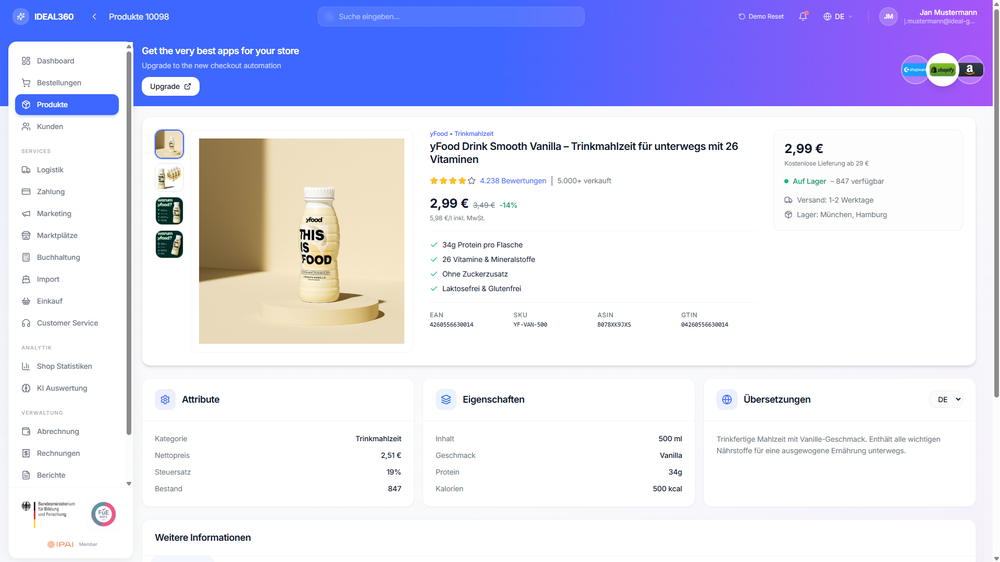Click the EAN value 4260556630014
Viewport: 1000px width, 562px height.
click(452, 325)
